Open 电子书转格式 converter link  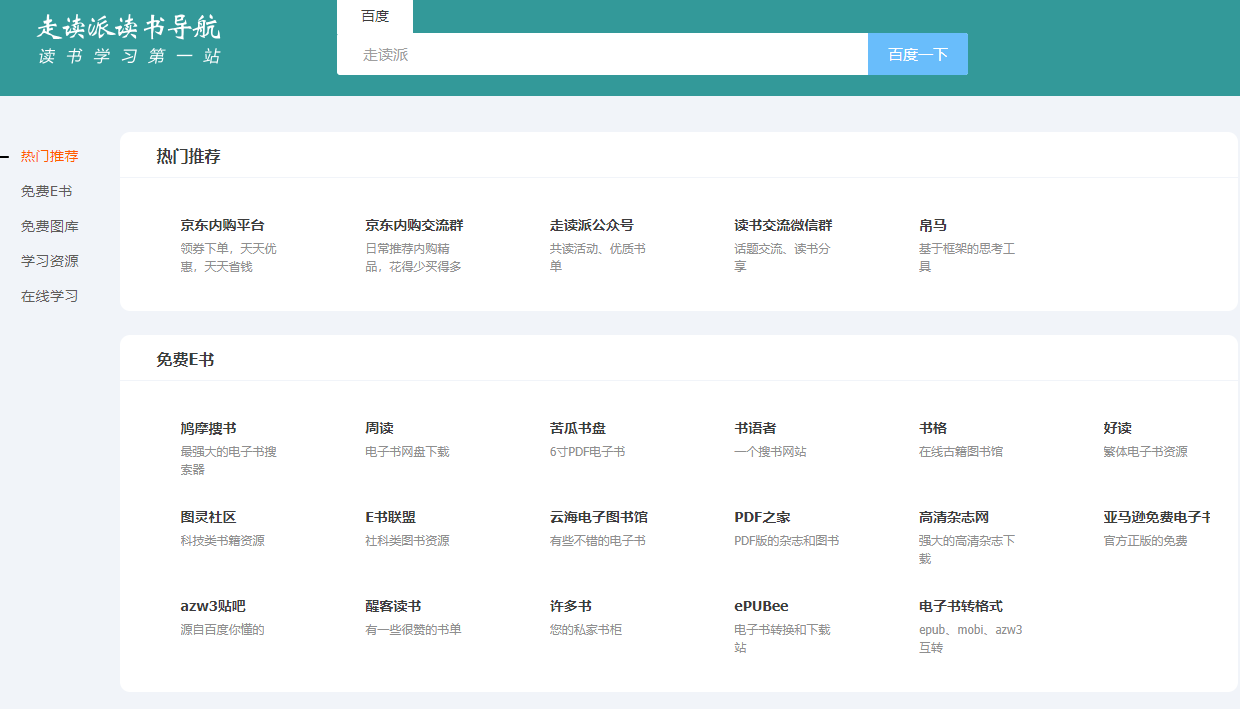tap(960, 606)
